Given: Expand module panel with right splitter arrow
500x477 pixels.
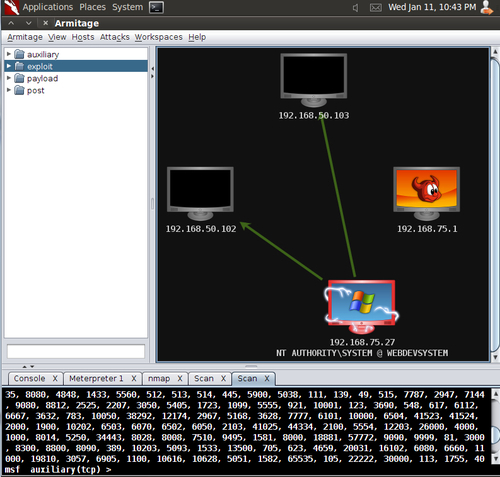Looking at the screenshot, I should coord(152,76).
